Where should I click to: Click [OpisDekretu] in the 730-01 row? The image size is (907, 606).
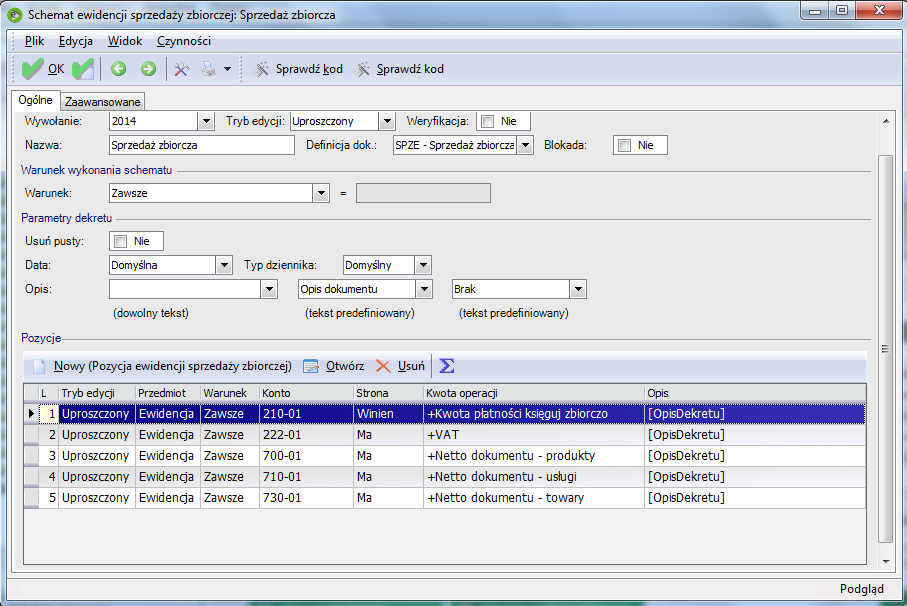pos(755,498)
